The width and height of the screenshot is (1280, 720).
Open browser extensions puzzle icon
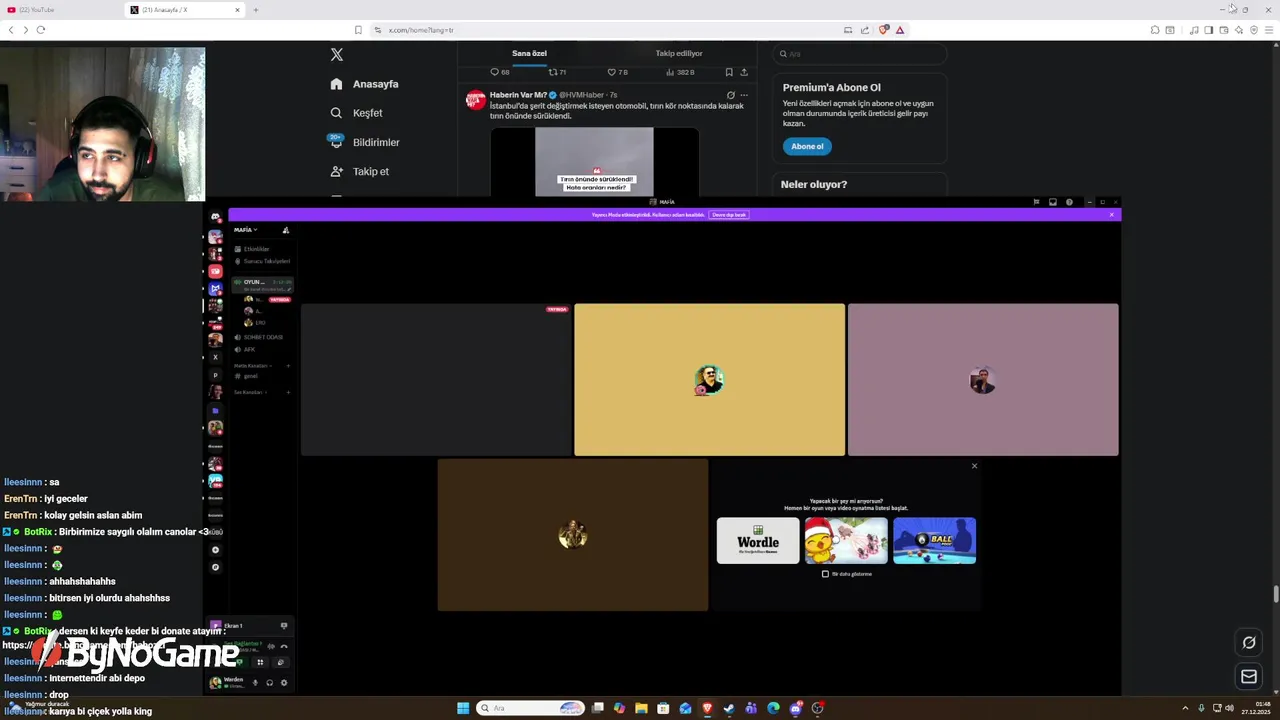pos(1155,30)
